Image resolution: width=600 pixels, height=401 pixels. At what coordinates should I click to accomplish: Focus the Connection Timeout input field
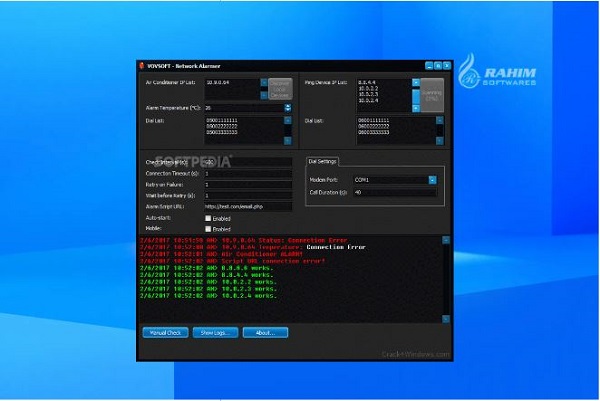click(x=248, y=173)
